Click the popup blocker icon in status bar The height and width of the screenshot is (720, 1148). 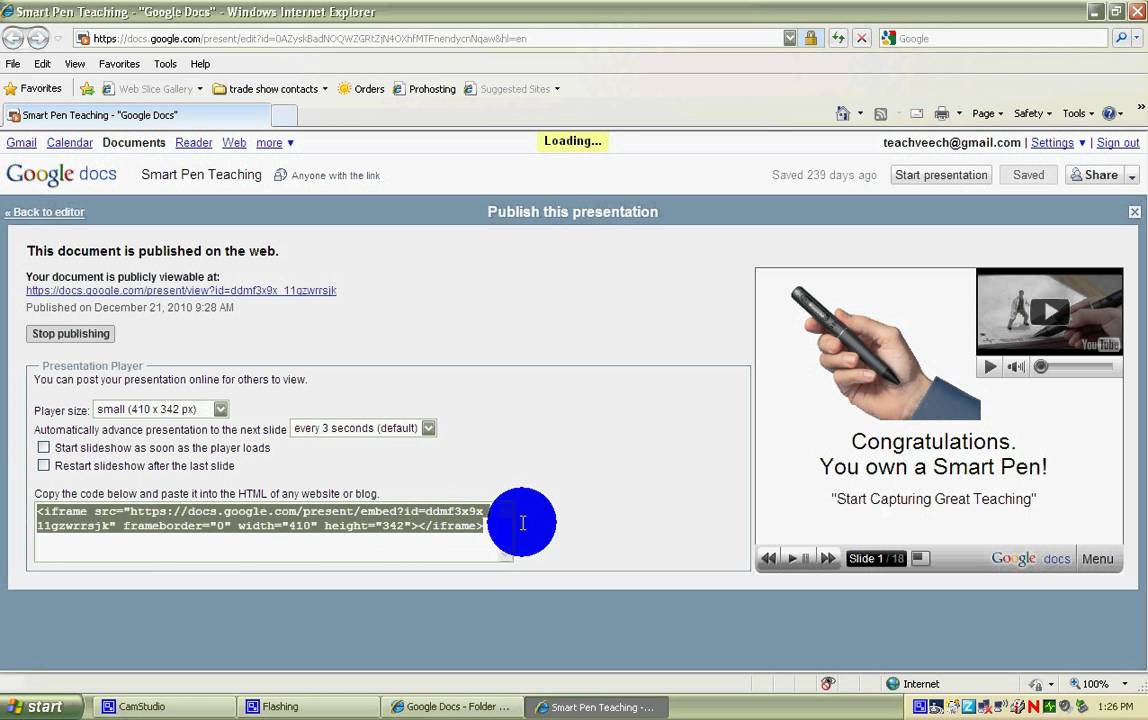[x=827, y=683]
